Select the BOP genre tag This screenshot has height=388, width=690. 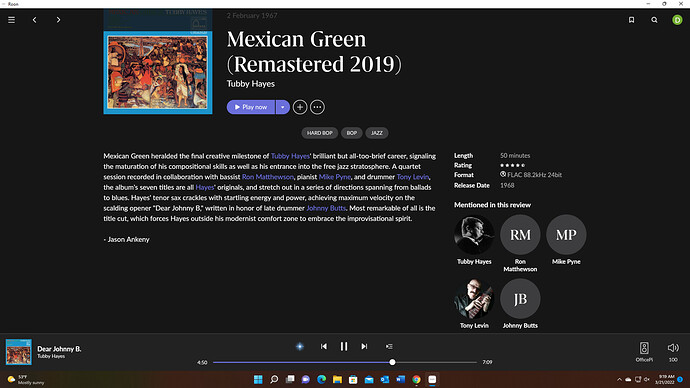(x=352, y=133)
